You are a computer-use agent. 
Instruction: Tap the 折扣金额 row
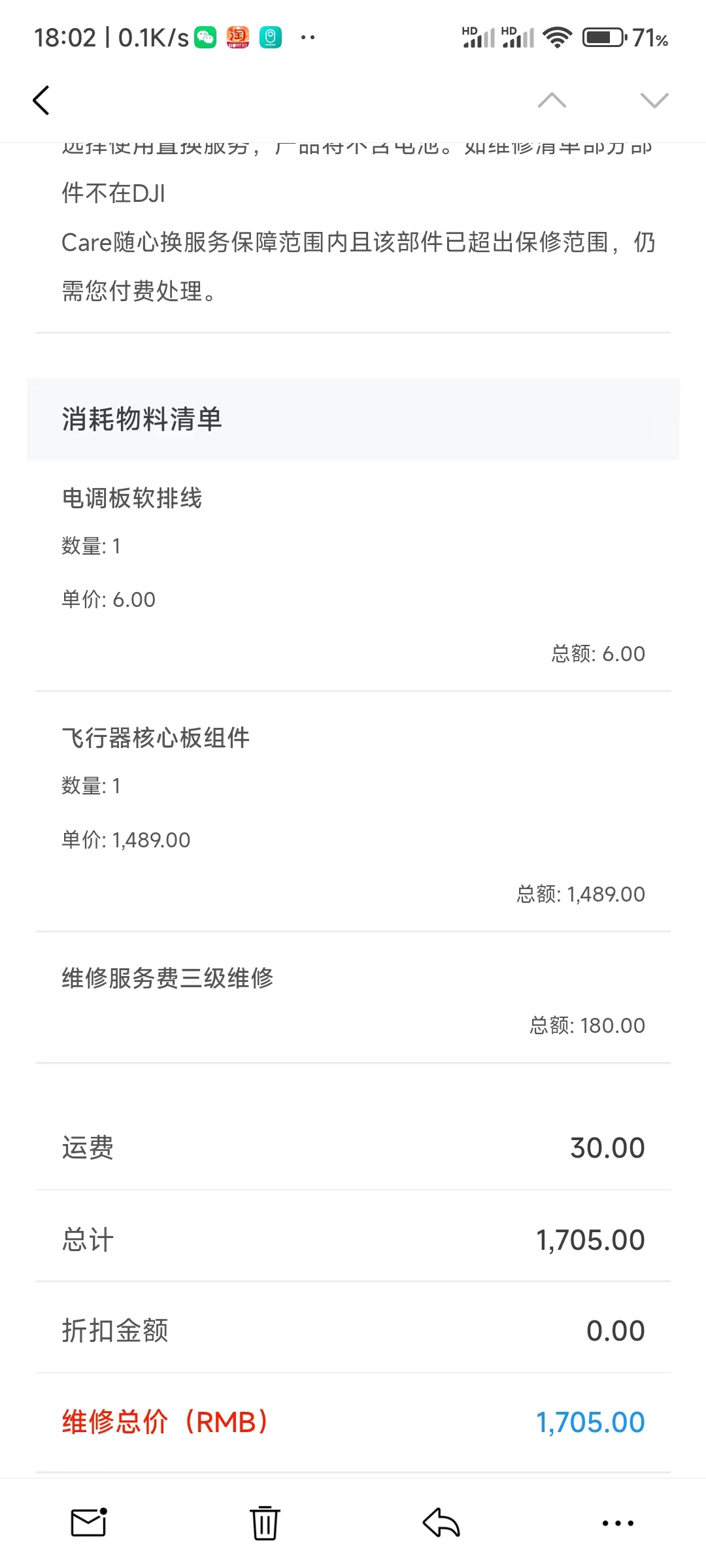(x=353, y=1331)
